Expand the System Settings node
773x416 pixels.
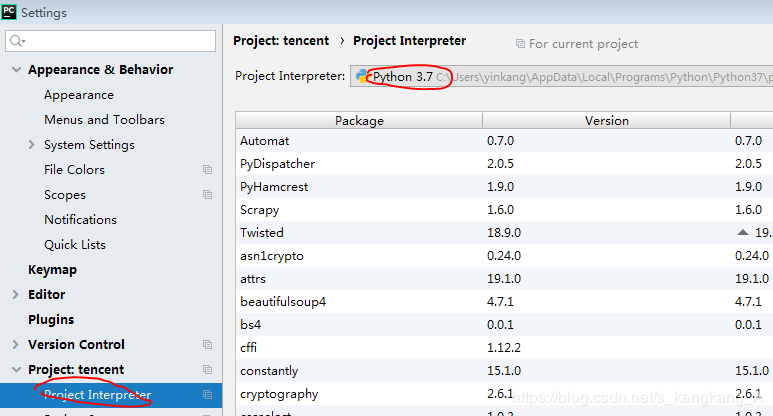[32, 145]
